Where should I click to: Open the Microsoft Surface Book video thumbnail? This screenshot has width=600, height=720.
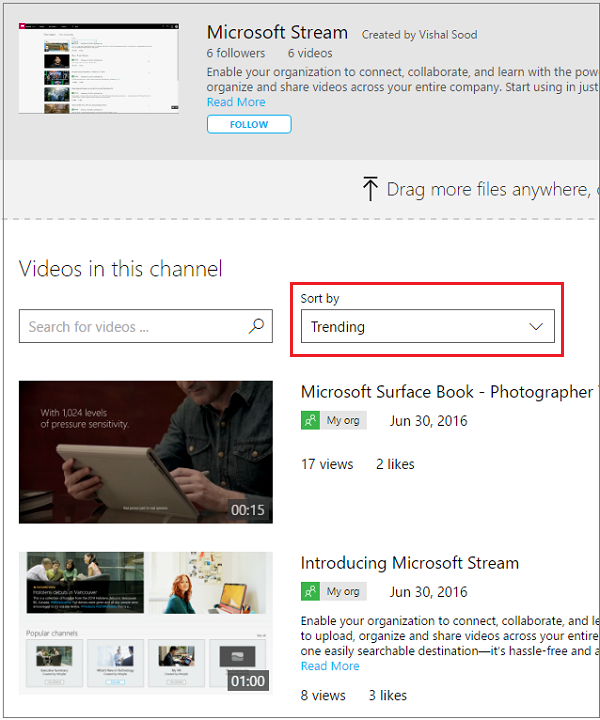coord(146,452)
